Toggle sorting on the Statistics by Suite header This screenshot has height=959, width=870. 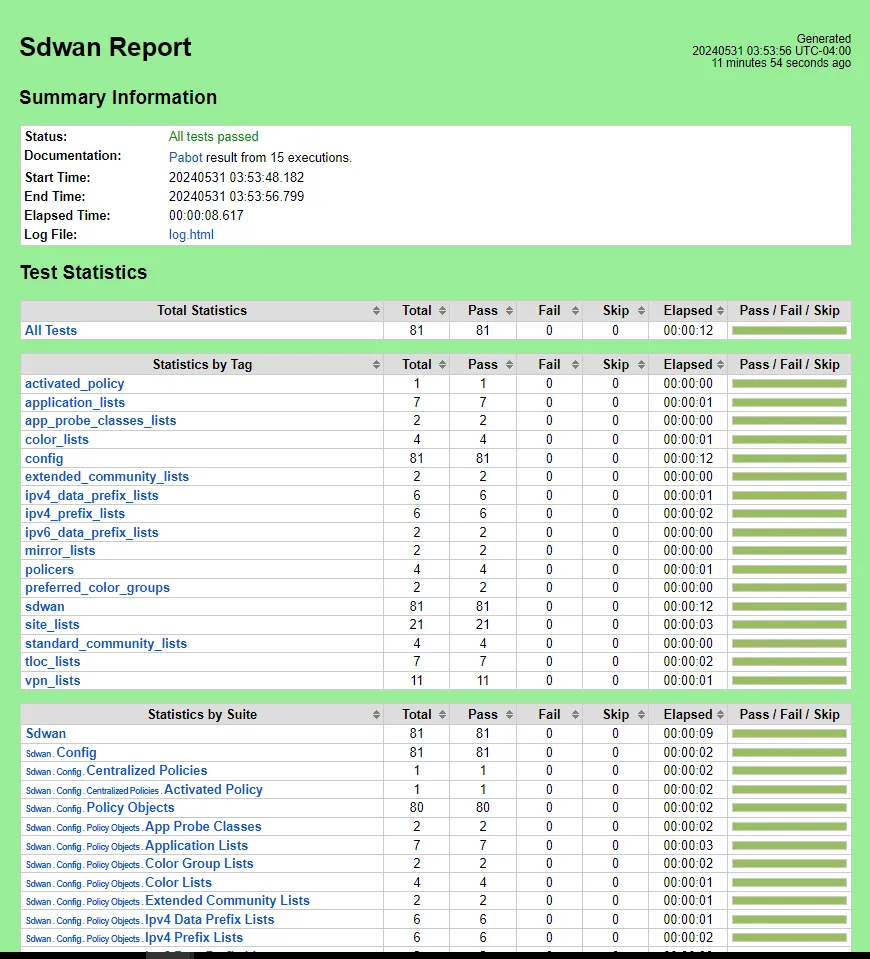coord(376,714)
